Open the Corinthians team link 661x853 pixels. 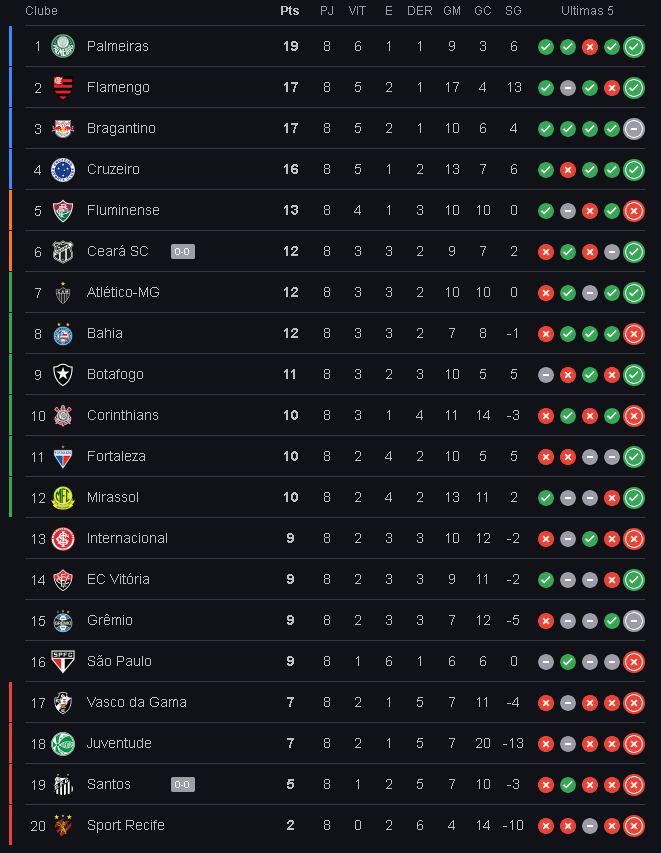123,416
